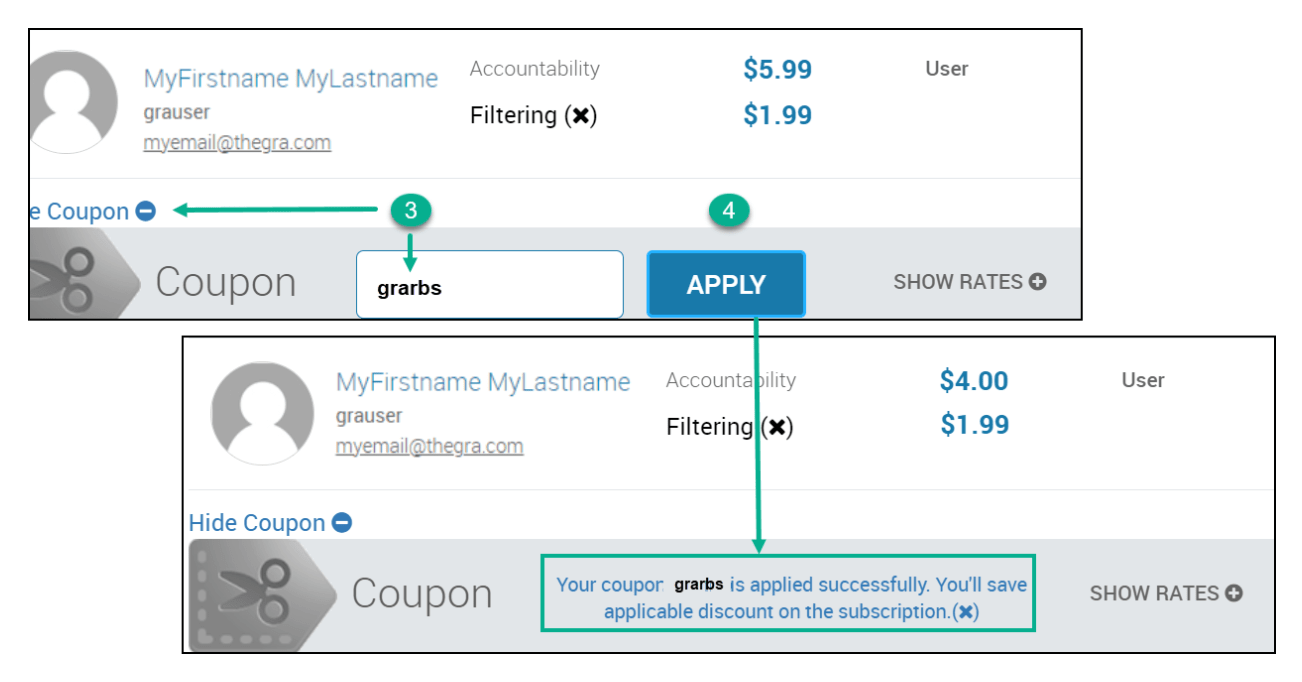Open MyFirstname MyLastname profile in upper panel
Viewport: 1302px width, 682px height.
291,79
